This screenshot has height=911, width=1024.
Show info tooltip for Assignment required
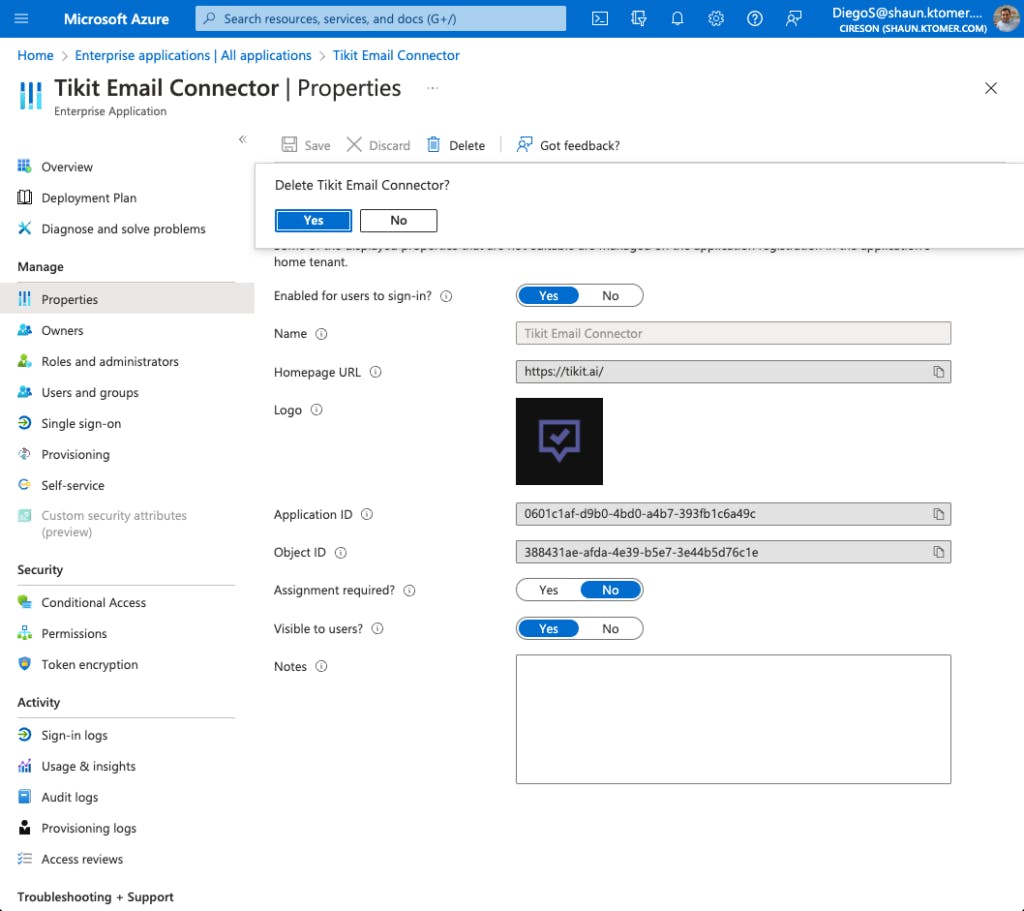(x=409, y=591)
